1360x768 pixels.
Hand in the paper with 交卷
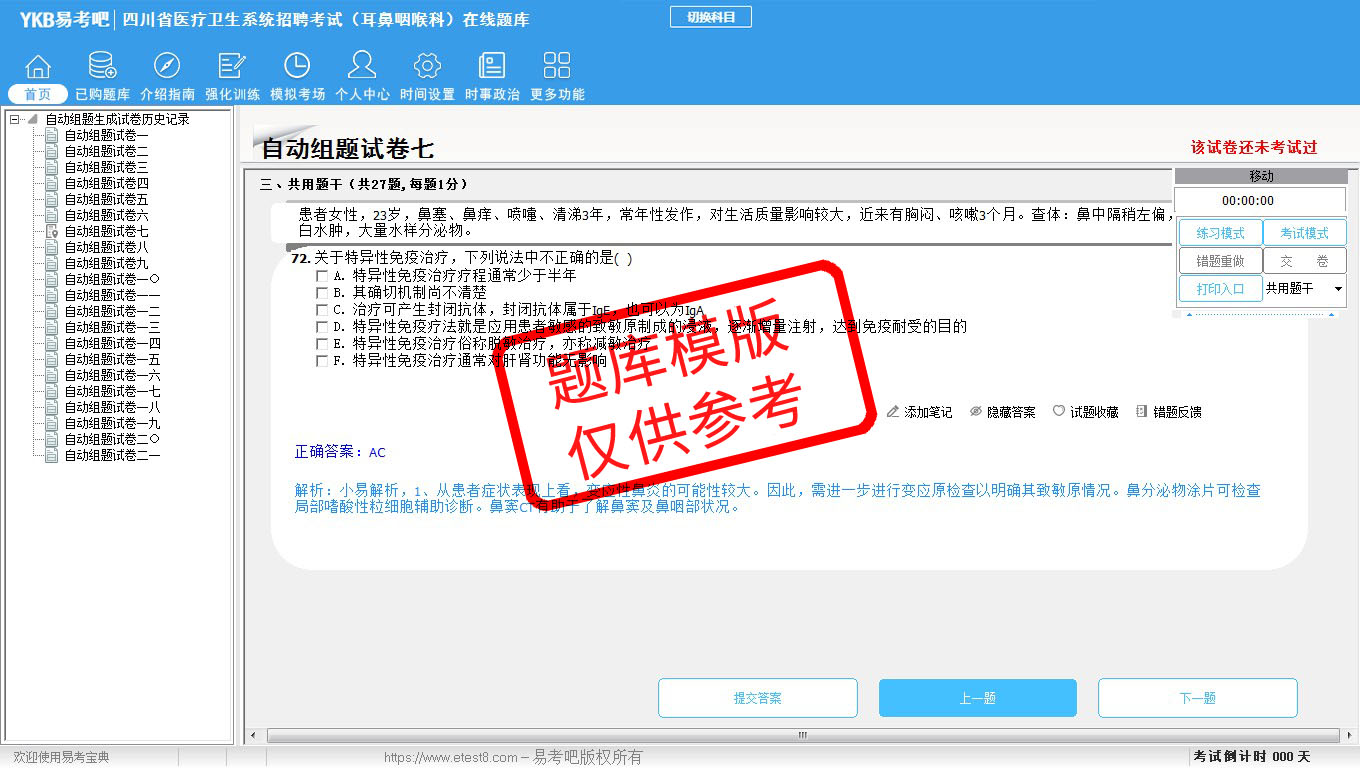[x=1304, y=261]
